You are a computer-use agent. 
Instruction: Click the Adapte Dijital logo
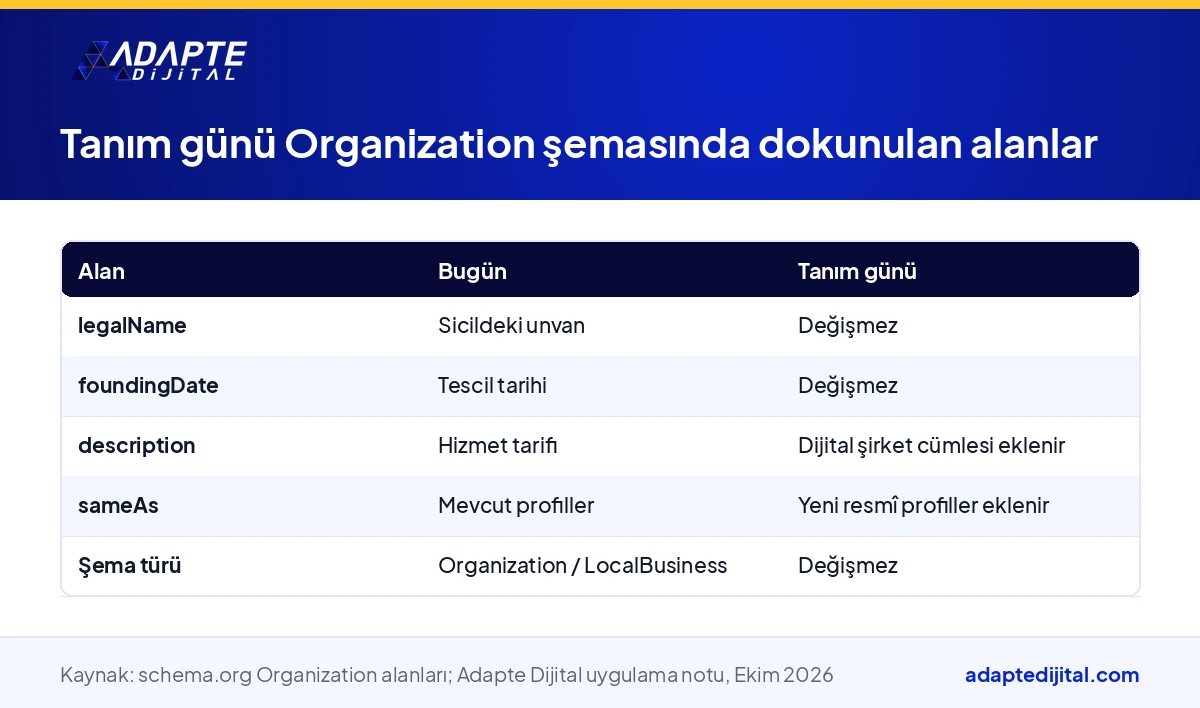click(x=160, y=60)
